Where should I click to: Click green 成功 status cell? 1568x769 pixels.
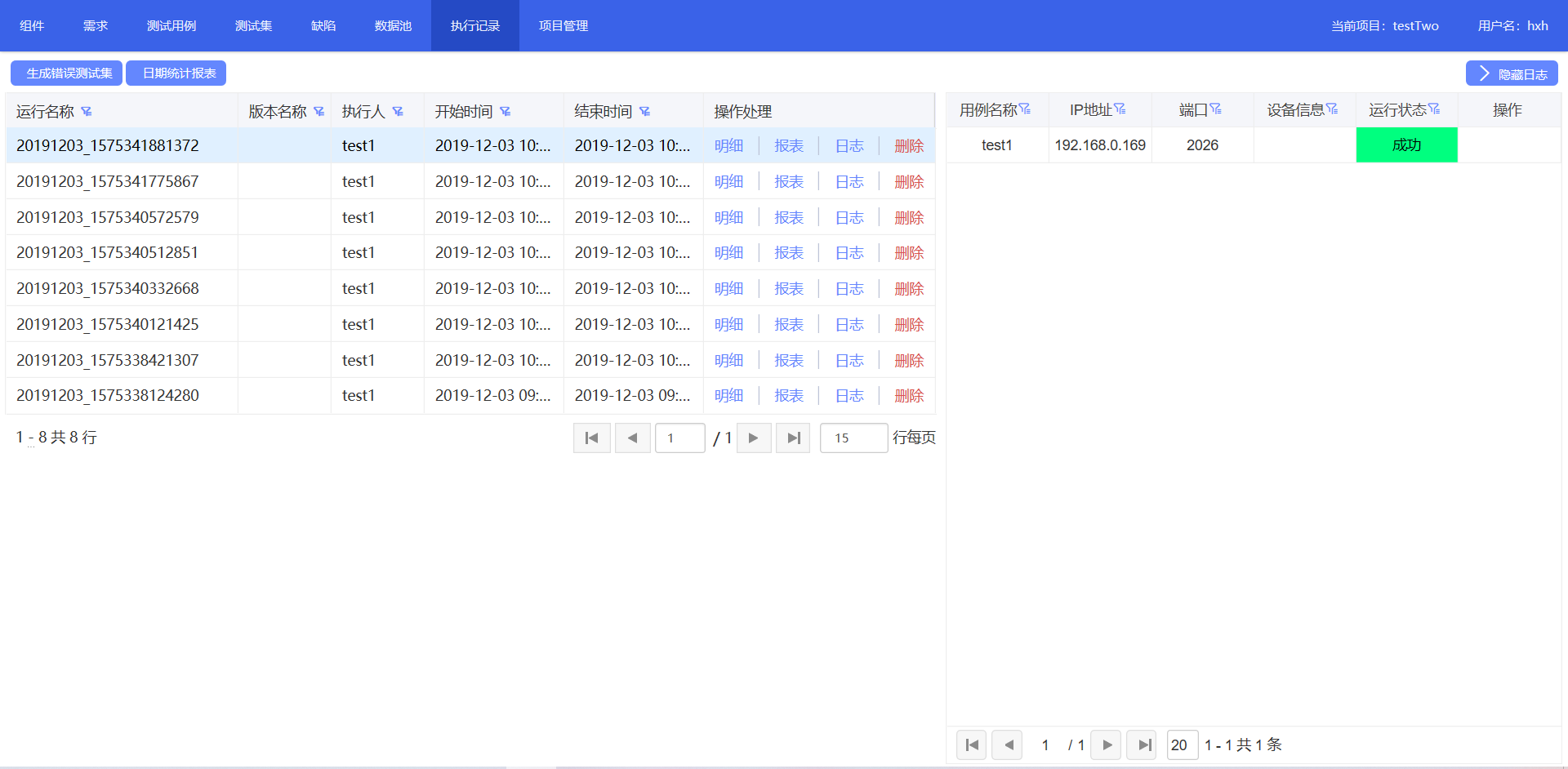pyautogui.click(x=1406, y=145)
